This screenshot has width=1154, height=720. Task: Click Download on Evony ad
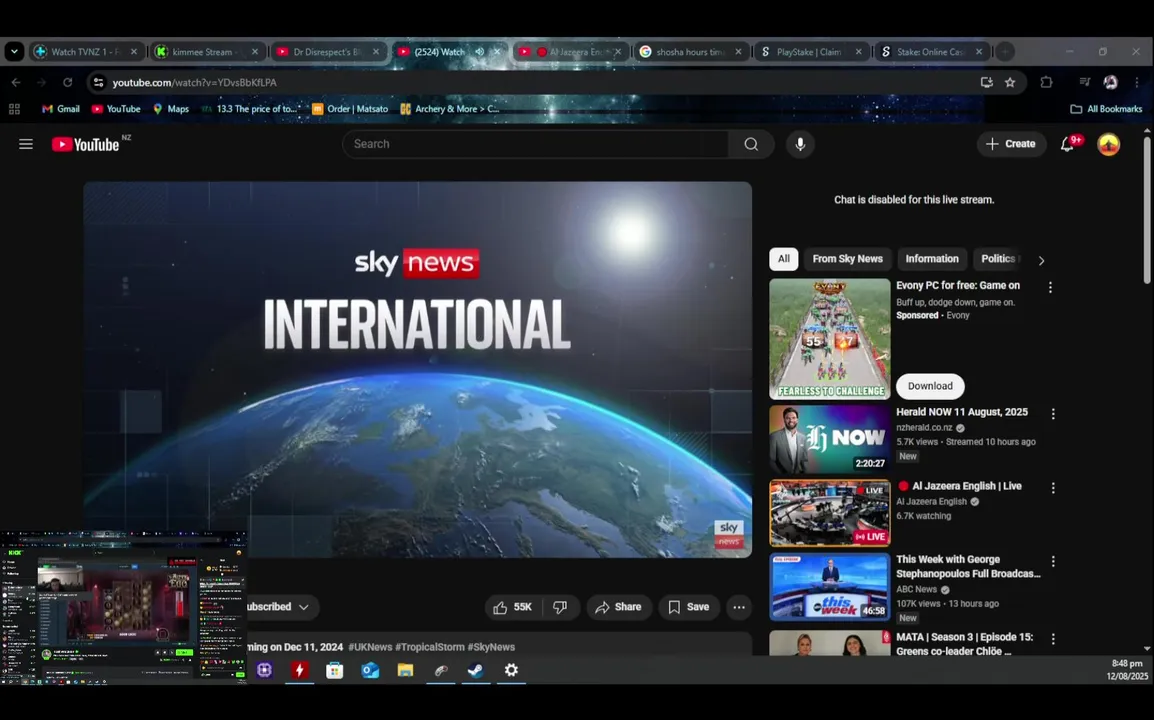(x=930, y=386)
